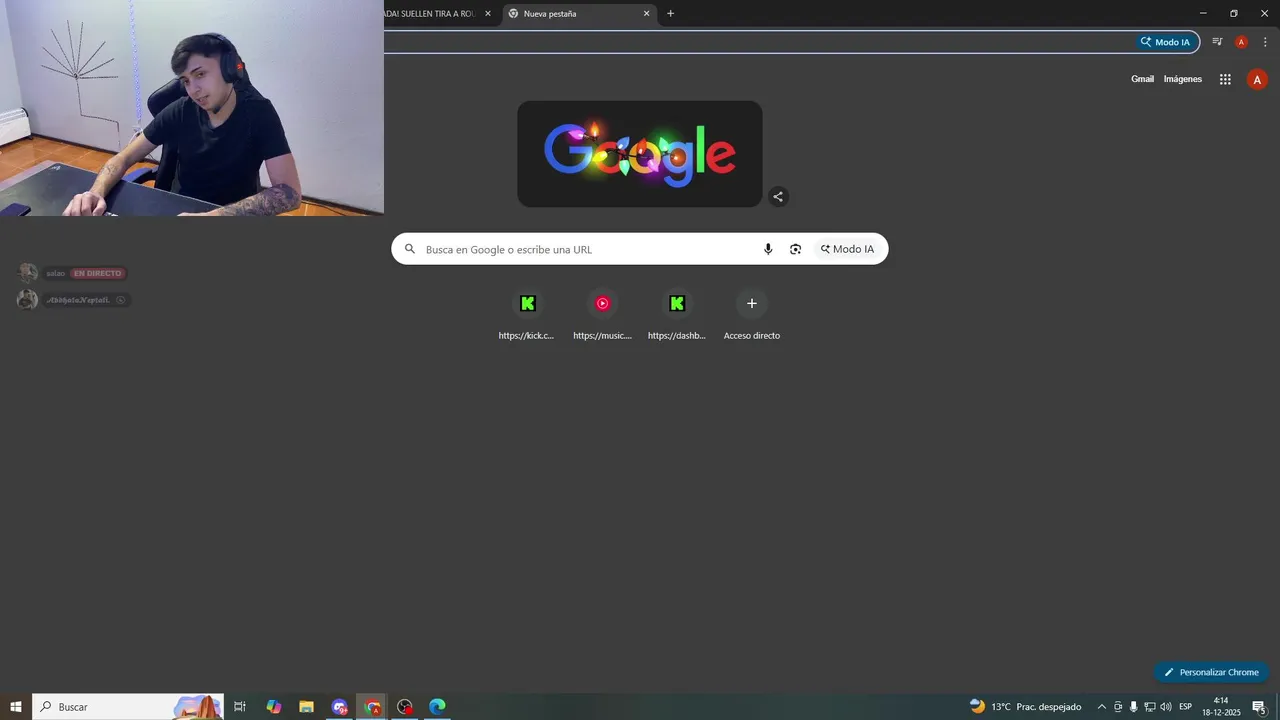Viewport: 1280px width, 720px height.
Task: Click the EN DIRECTO badge overlay
Action: (x=97, y=273)
